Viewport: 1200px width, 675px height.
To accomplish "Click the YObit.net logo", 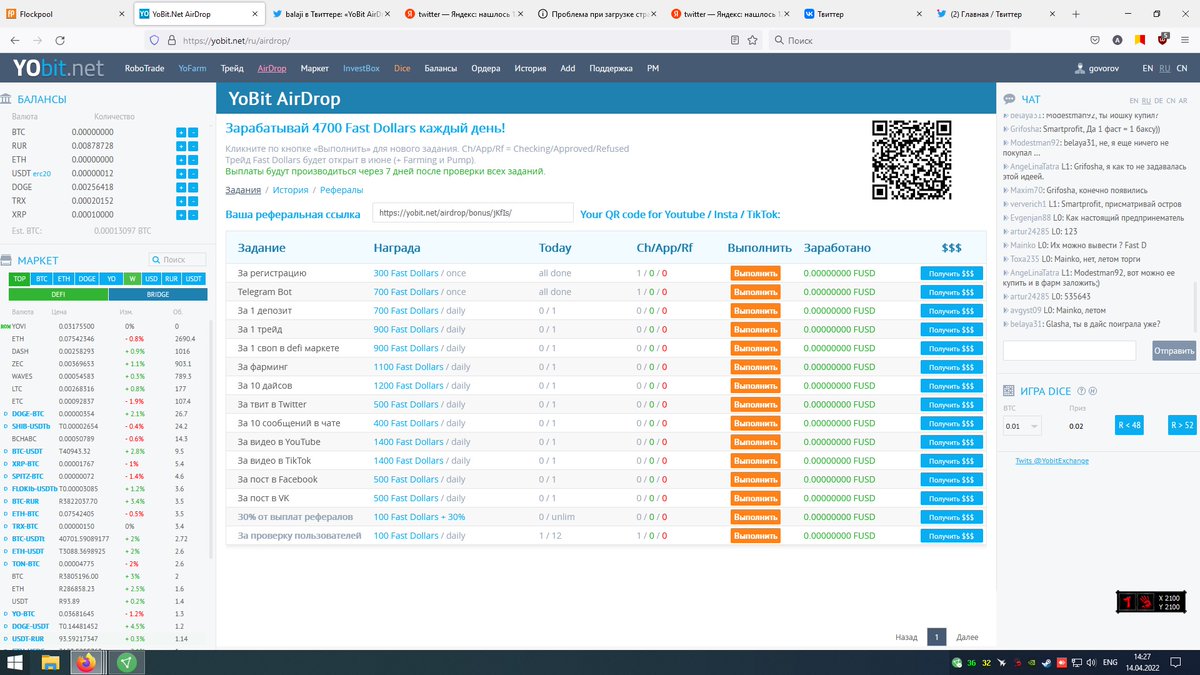I will (58, 68).
